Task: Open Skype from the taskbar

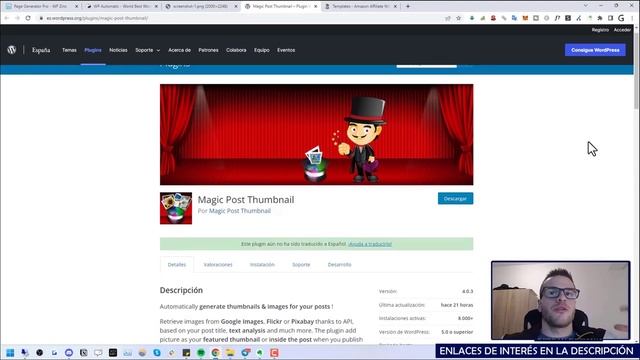Action: coord(157,353)
